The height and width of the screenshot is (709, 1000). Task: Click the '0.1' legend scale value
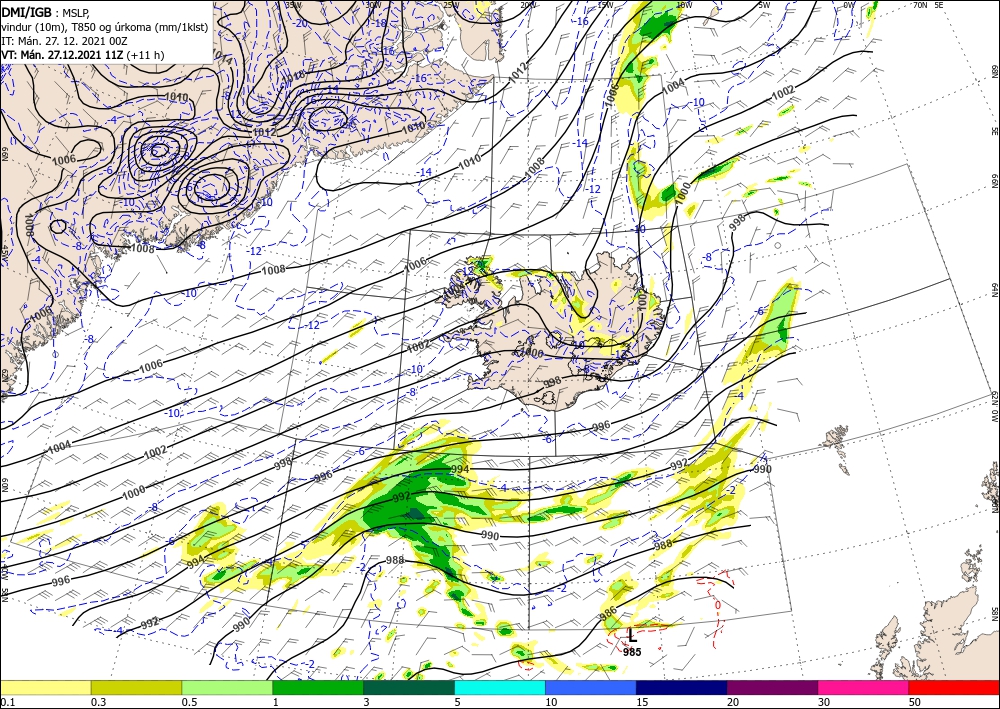pos(7,702)
